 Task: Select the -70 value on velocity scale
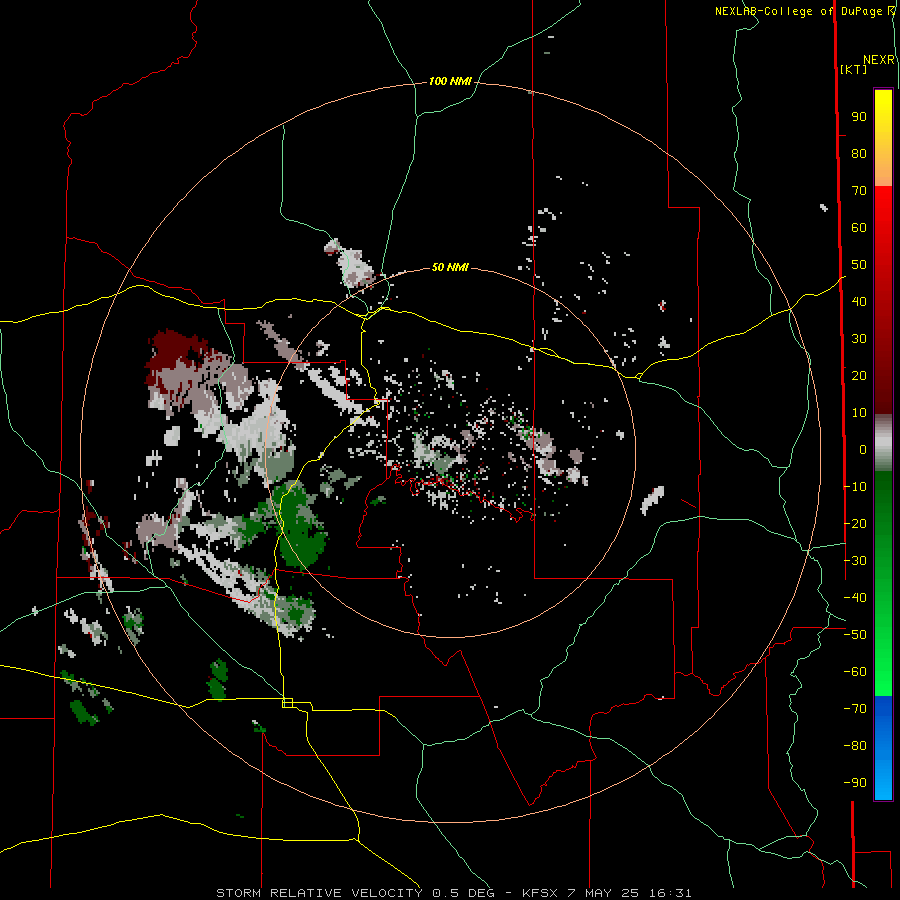(x=855, y=709)
